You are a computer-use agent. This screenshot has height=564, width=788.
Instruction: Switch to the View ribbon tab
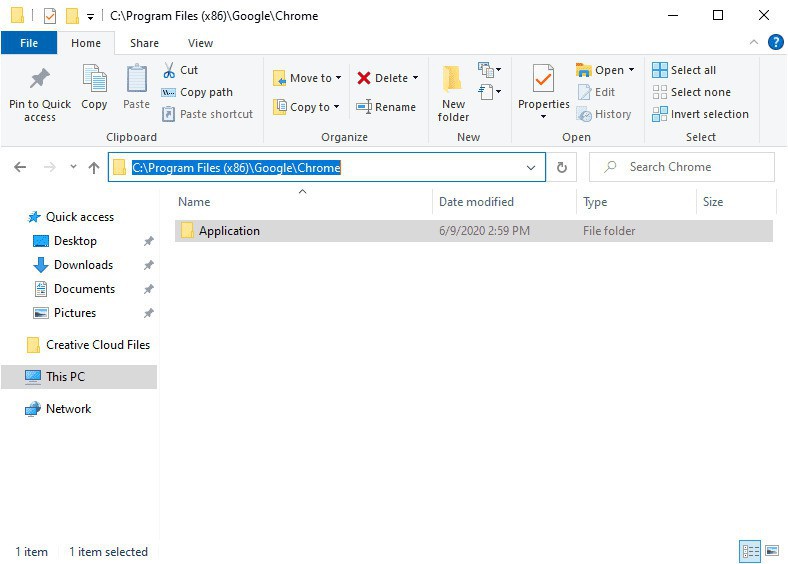[200, 43]
